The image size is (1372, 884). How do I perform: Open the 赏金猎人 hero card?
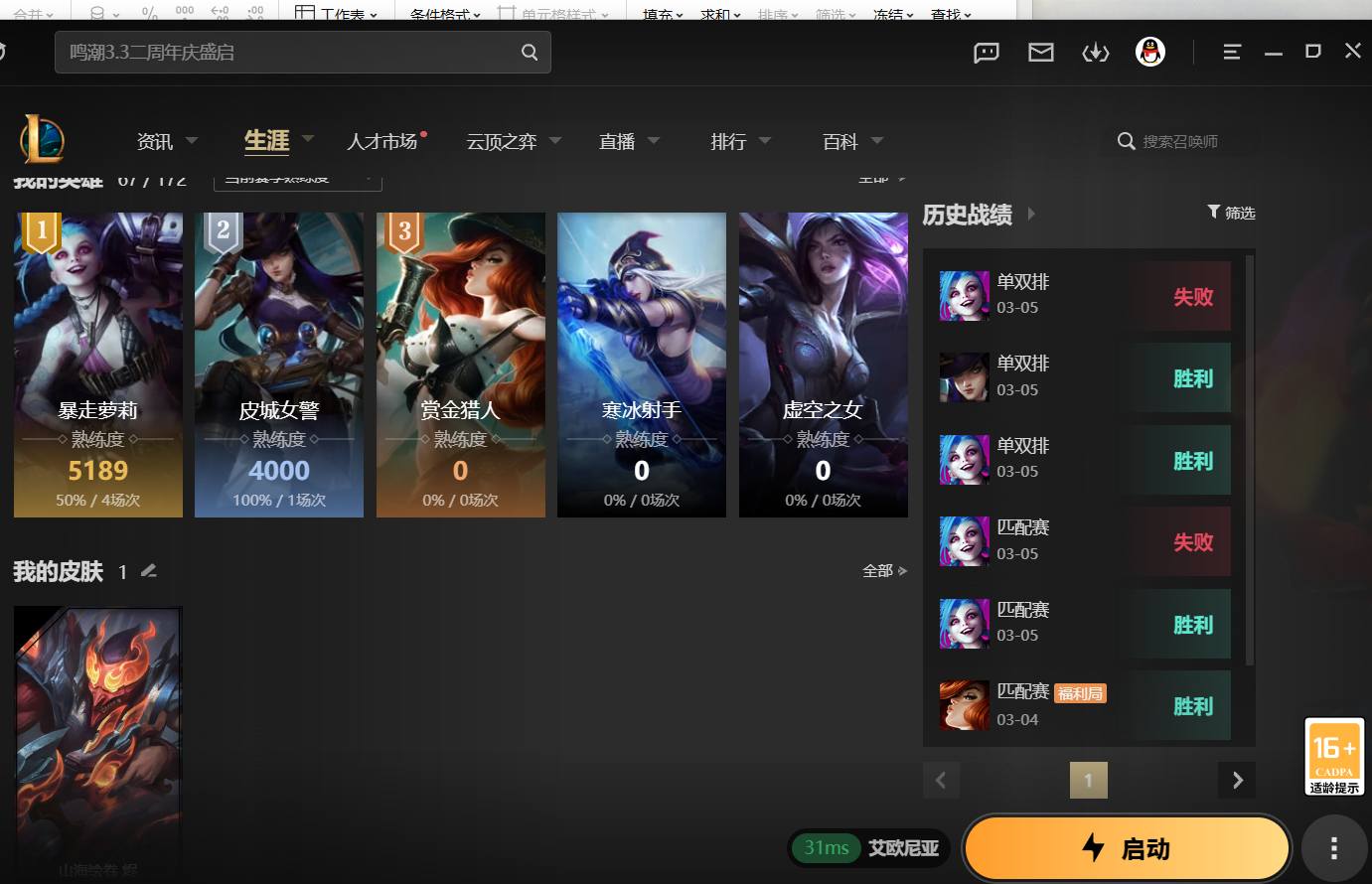point(461,365)
